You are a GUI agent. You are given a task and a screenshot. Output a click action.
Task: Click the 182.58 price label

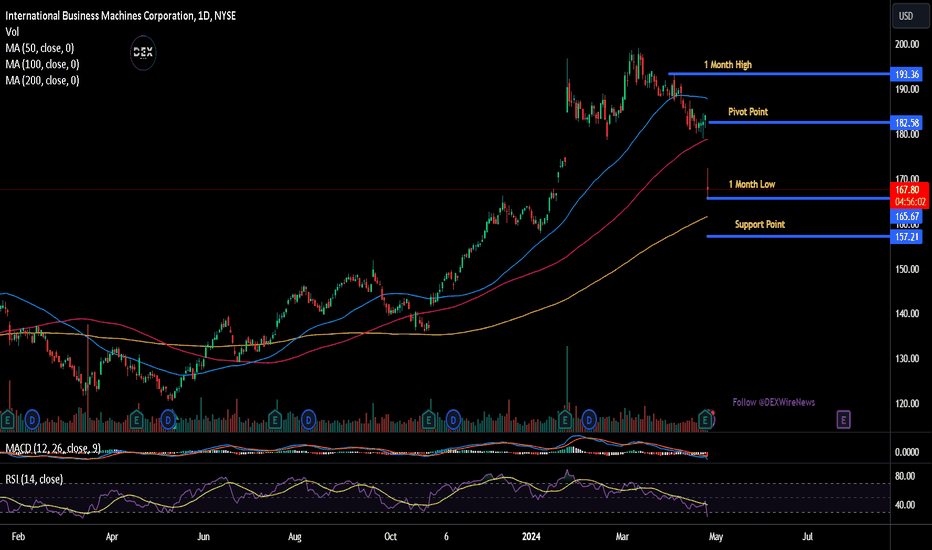click(x=908, y=123)
